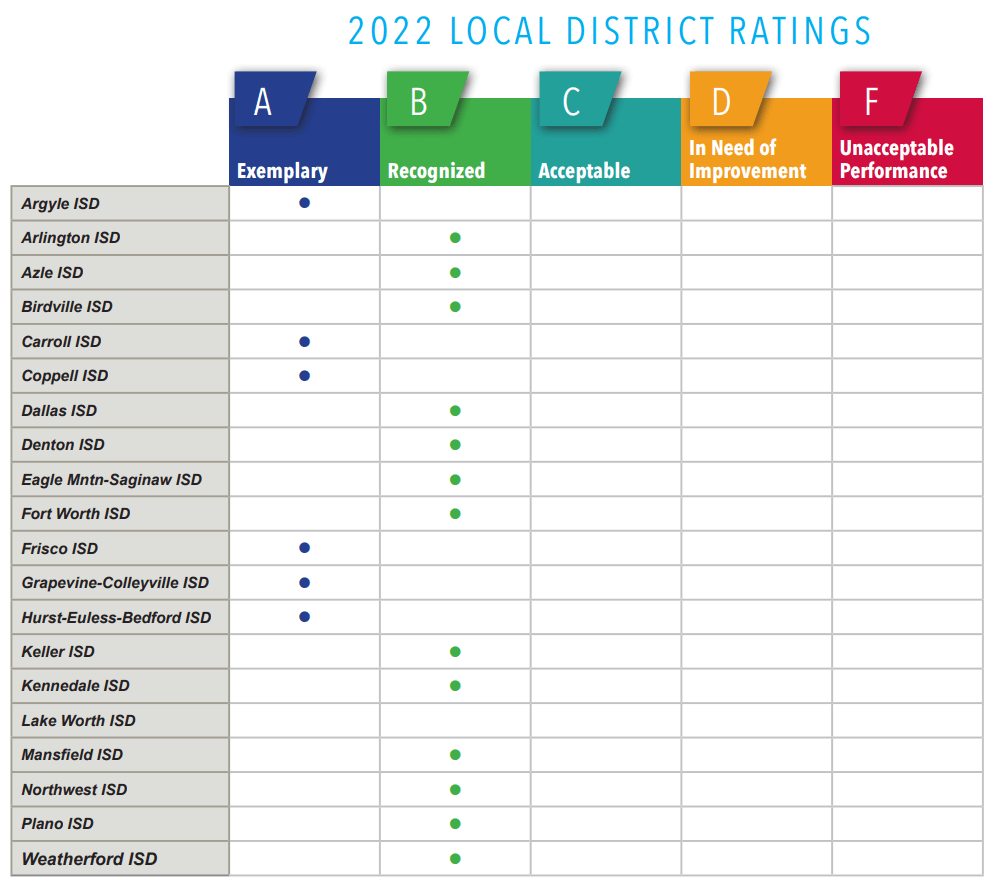This screenshot has height=887, width=996.
Task: Click the "Weatherford ISD" district name
Action: coord(89,859)
